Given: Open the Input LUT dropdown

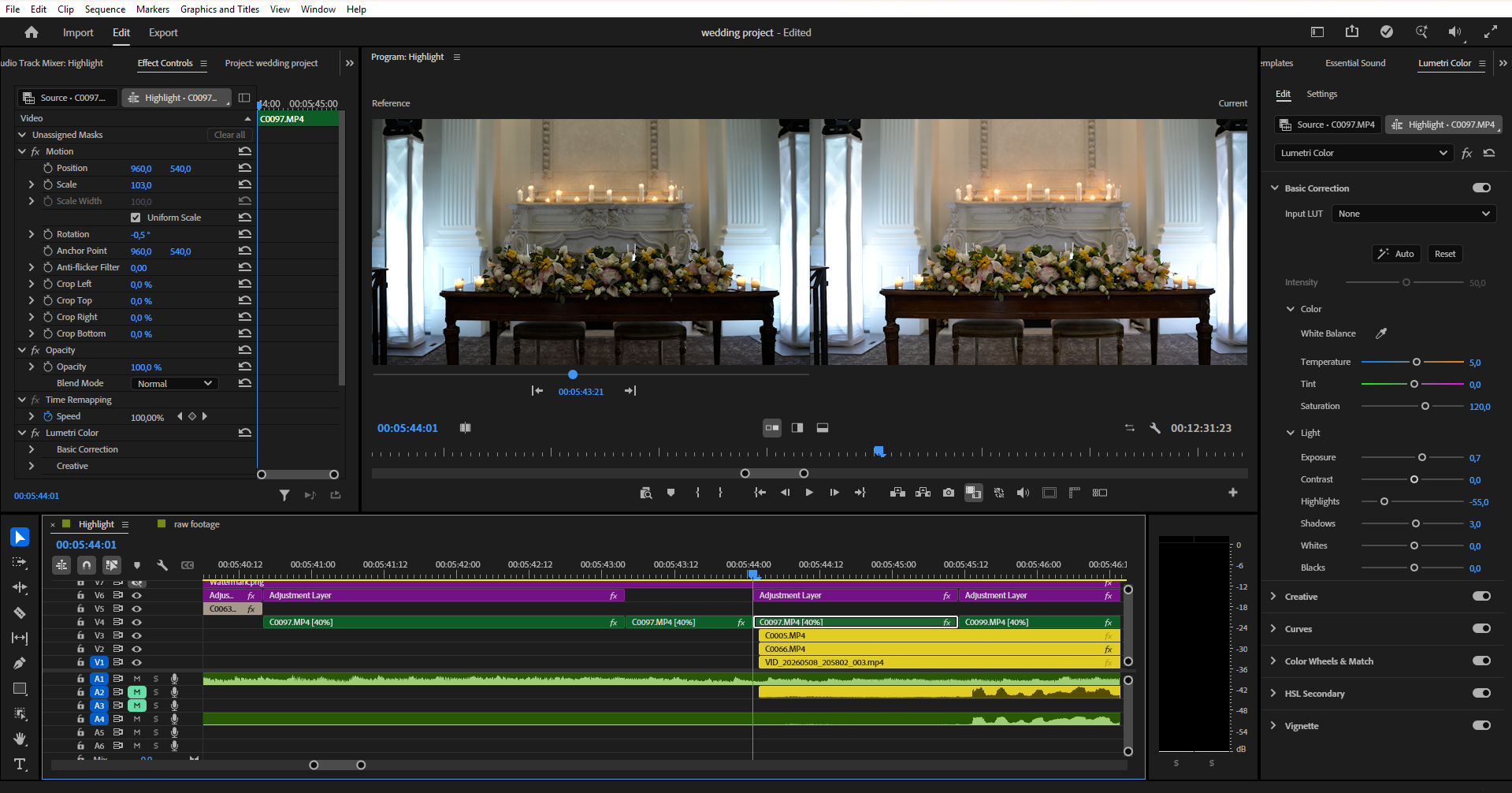Looking at the screenshot, I should point(1414,214).
